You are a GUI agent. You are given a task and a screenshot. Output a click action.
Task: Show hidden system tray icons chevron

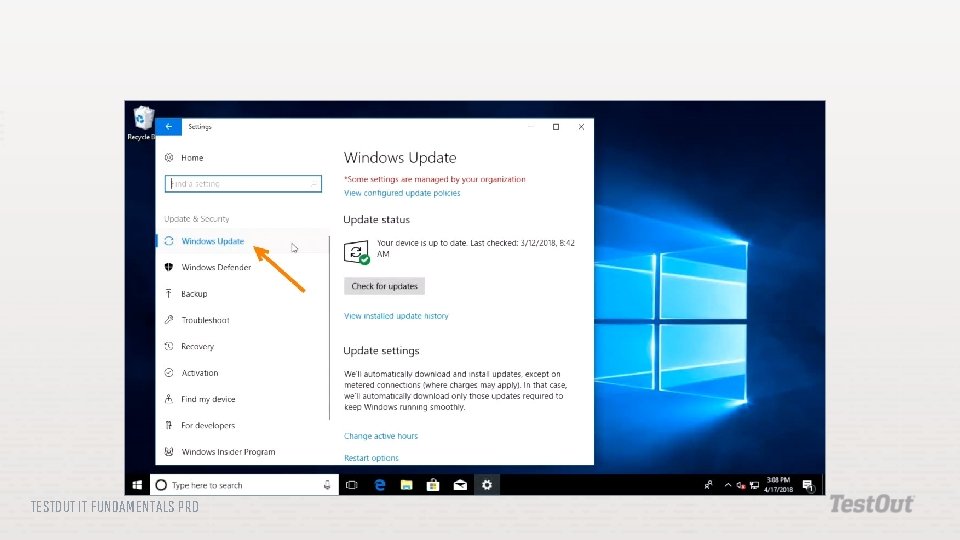[x=728, y=486]
